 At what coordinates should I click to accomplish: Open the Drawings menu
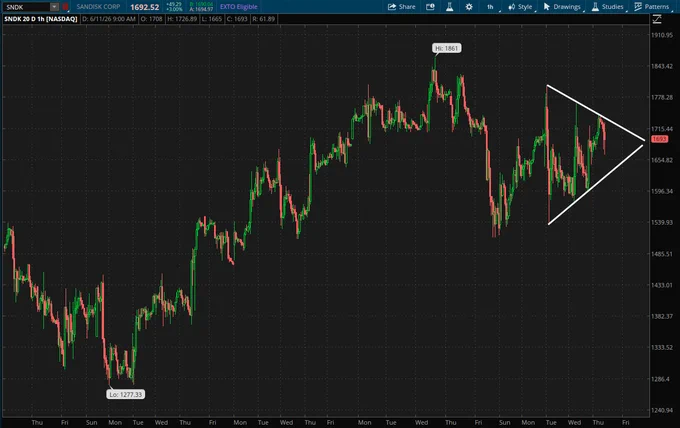click(x=562, y=7)
